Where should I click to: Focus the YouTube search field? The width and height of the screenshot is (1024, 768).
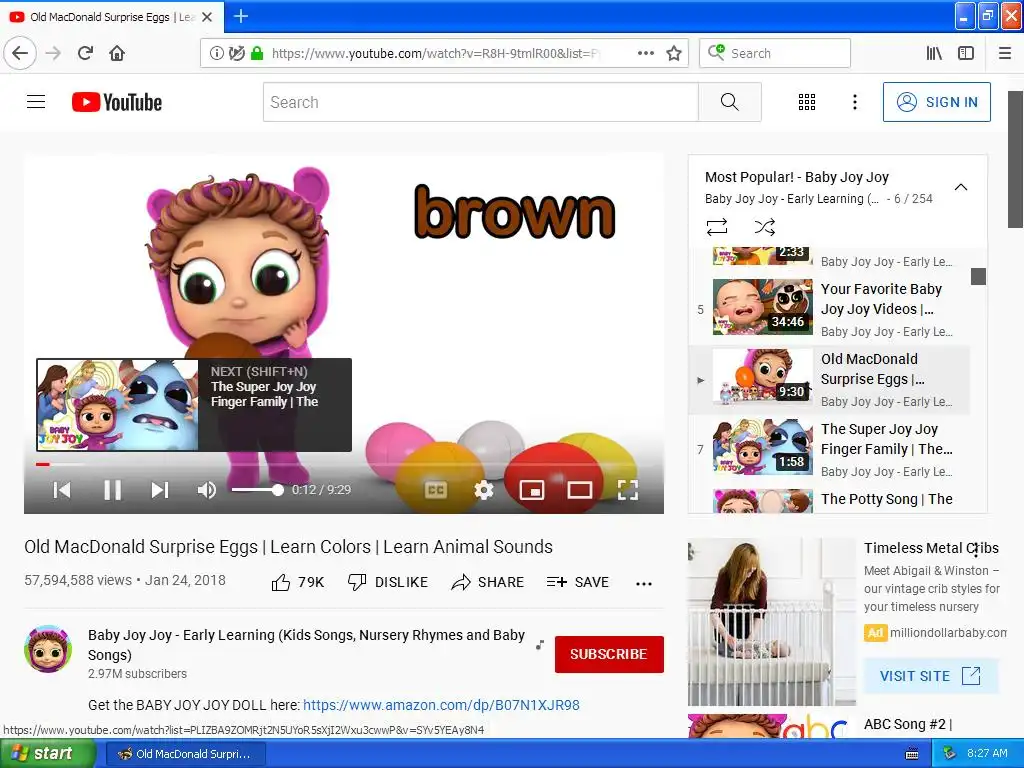[481, 102]
